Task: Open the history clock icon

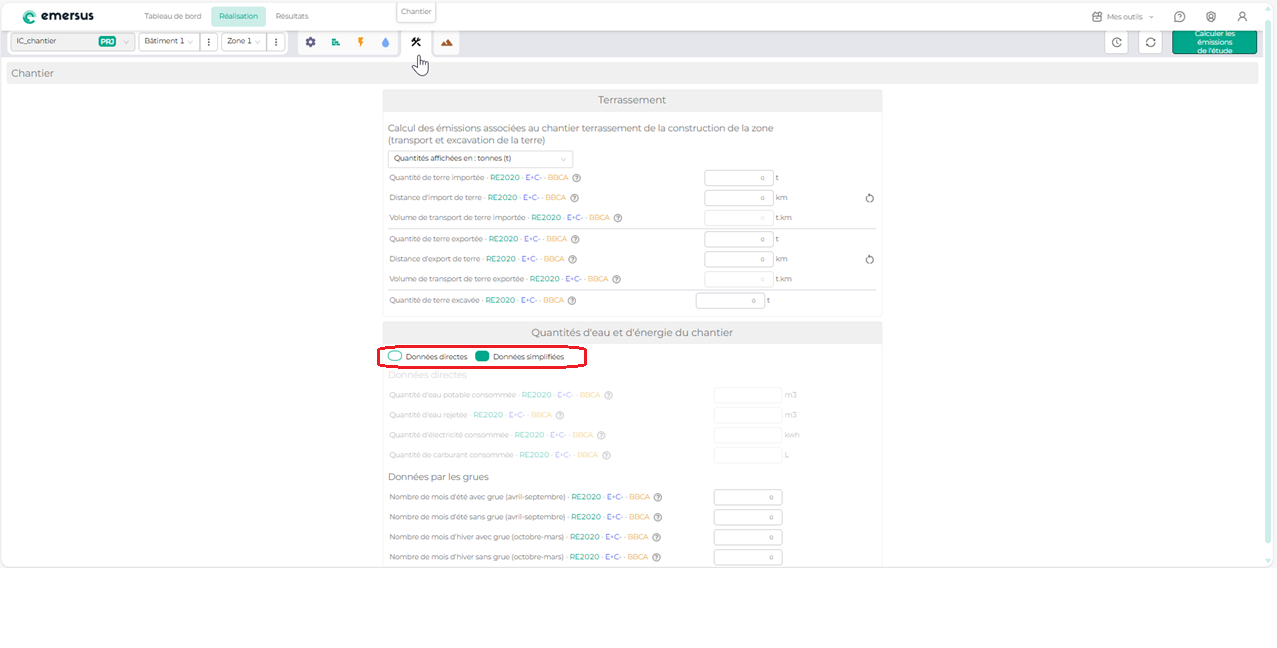Action: coord(1117,42)
